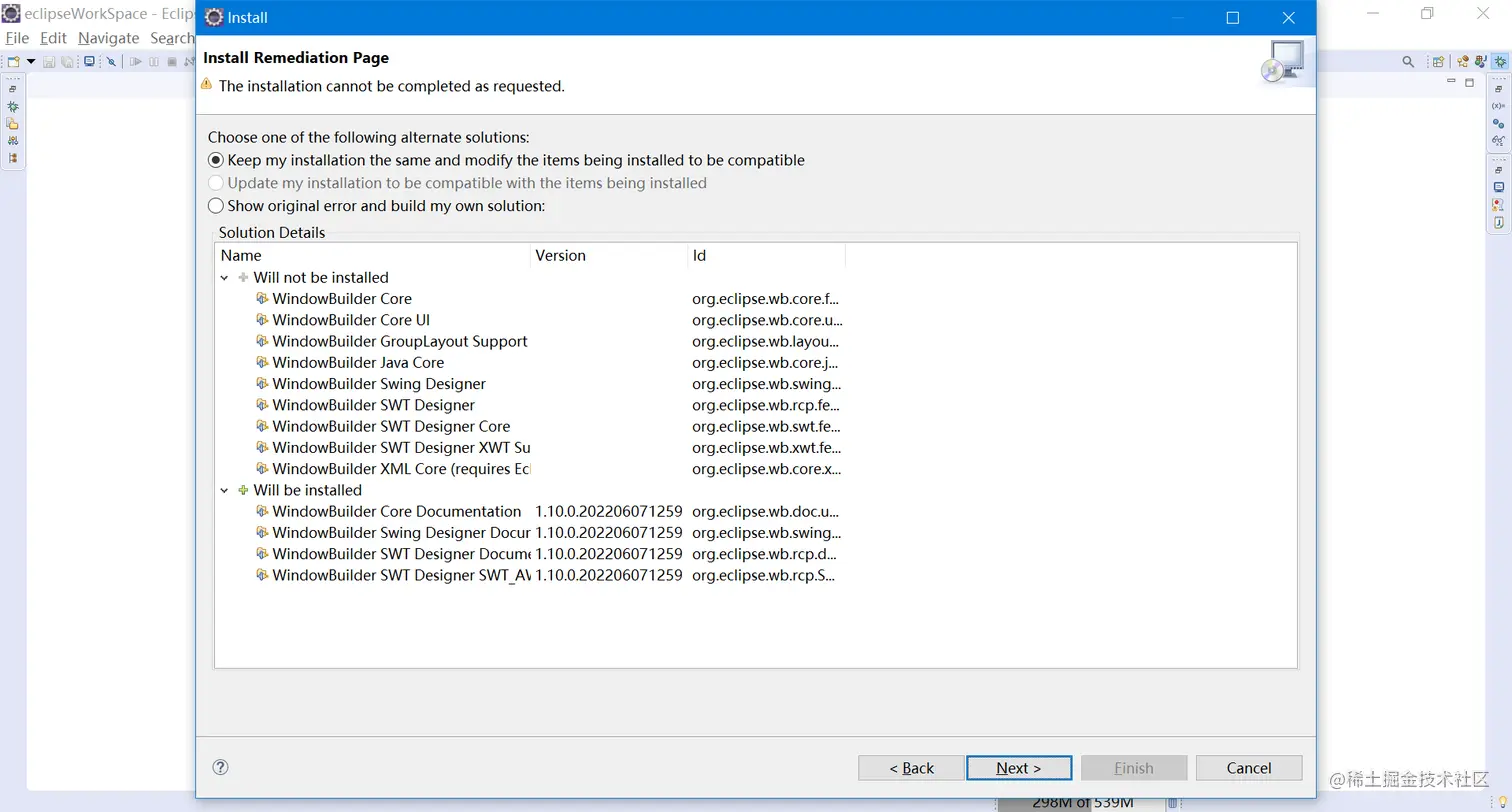
Task: Run garbage collector trash icon
Action: [1172, 802]
